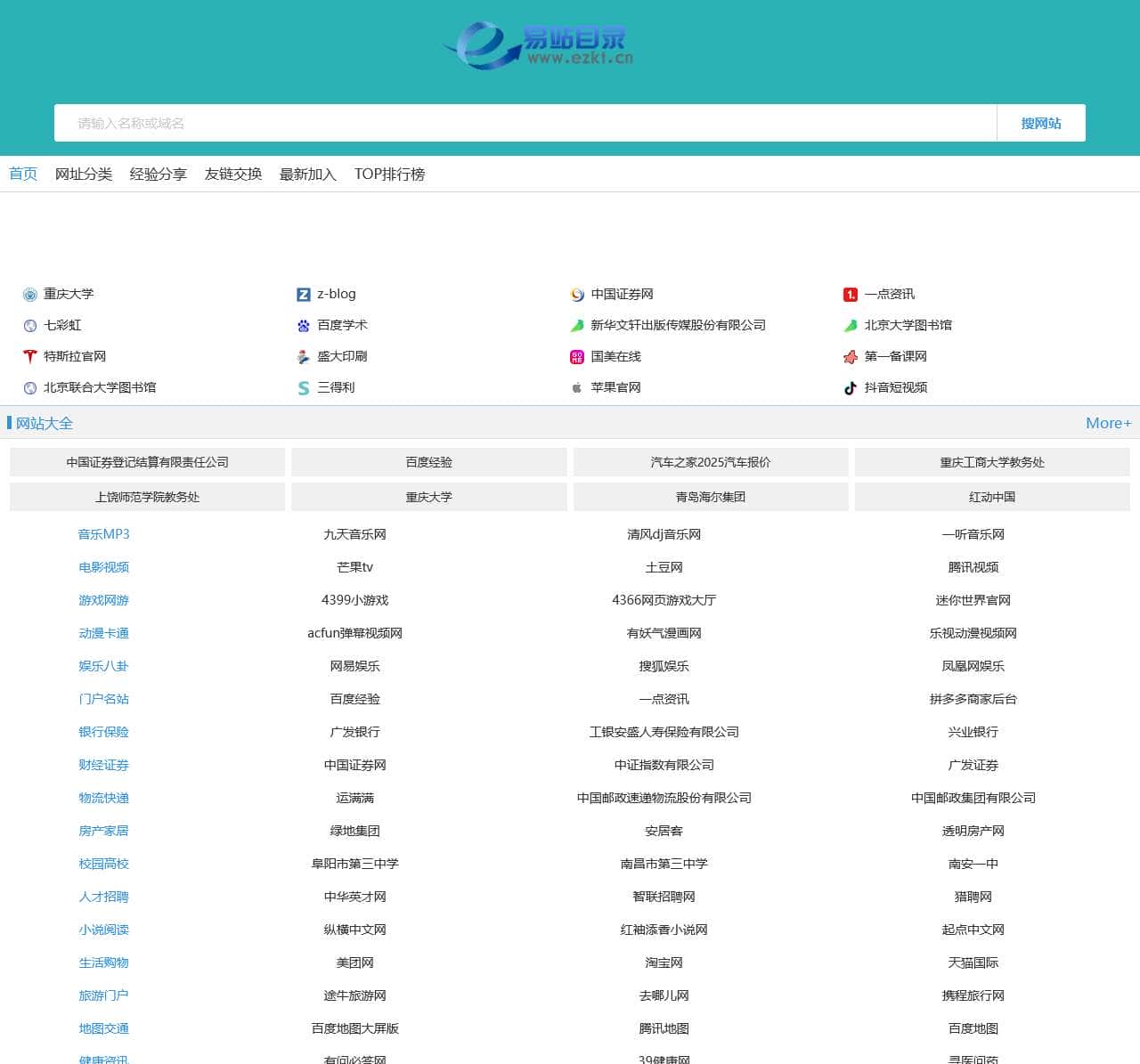The width and height of the screenshot is (1140, 1064).
Task: Switch to 最新加入 navigation item
Action: (x=308, y=175)
